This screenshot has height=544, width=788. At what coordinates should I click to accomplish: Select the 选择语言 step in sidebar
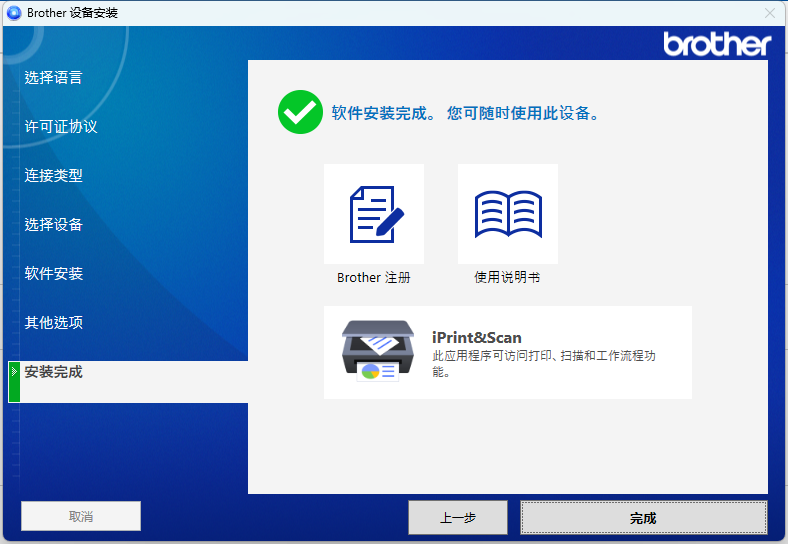(53, 77)
